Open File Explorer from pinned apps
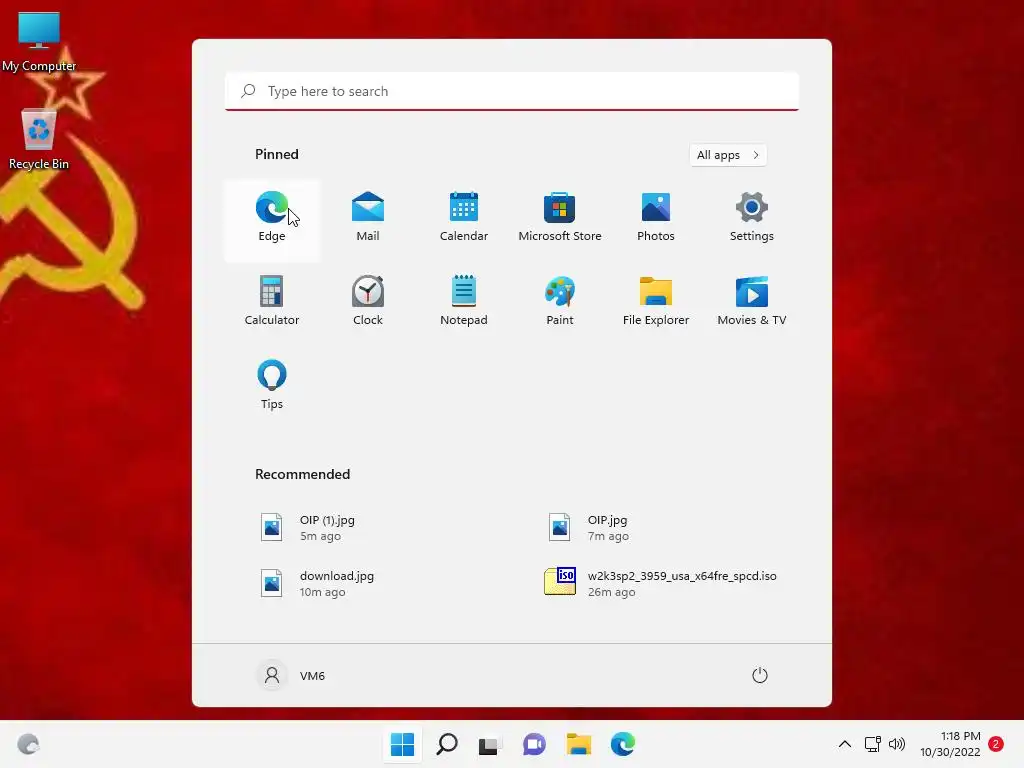Image resolution: width=1024 pixels, height=768 pixels. [656, 302]
